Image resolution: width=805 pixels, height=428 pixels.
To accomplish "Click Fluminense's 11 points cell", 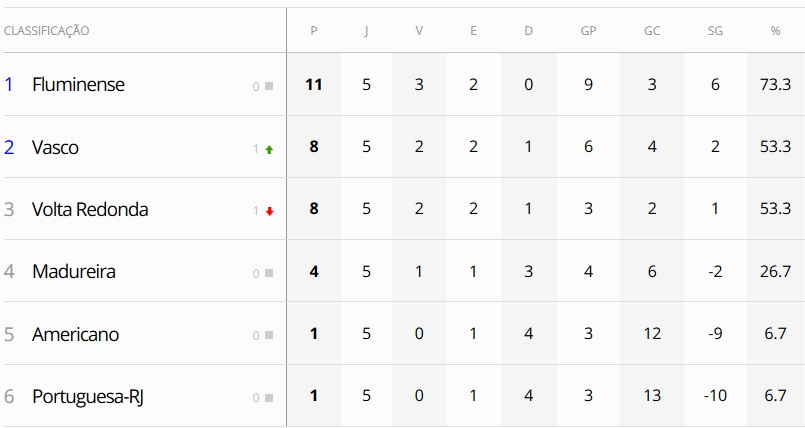I will click(x=314, y=85).
